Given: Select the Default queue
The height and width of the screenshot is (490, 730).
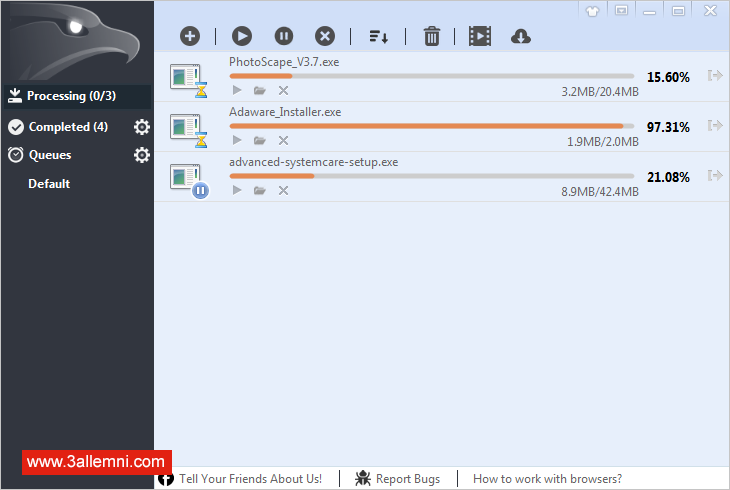Looking at the screenshot, I should click(49, 184).
